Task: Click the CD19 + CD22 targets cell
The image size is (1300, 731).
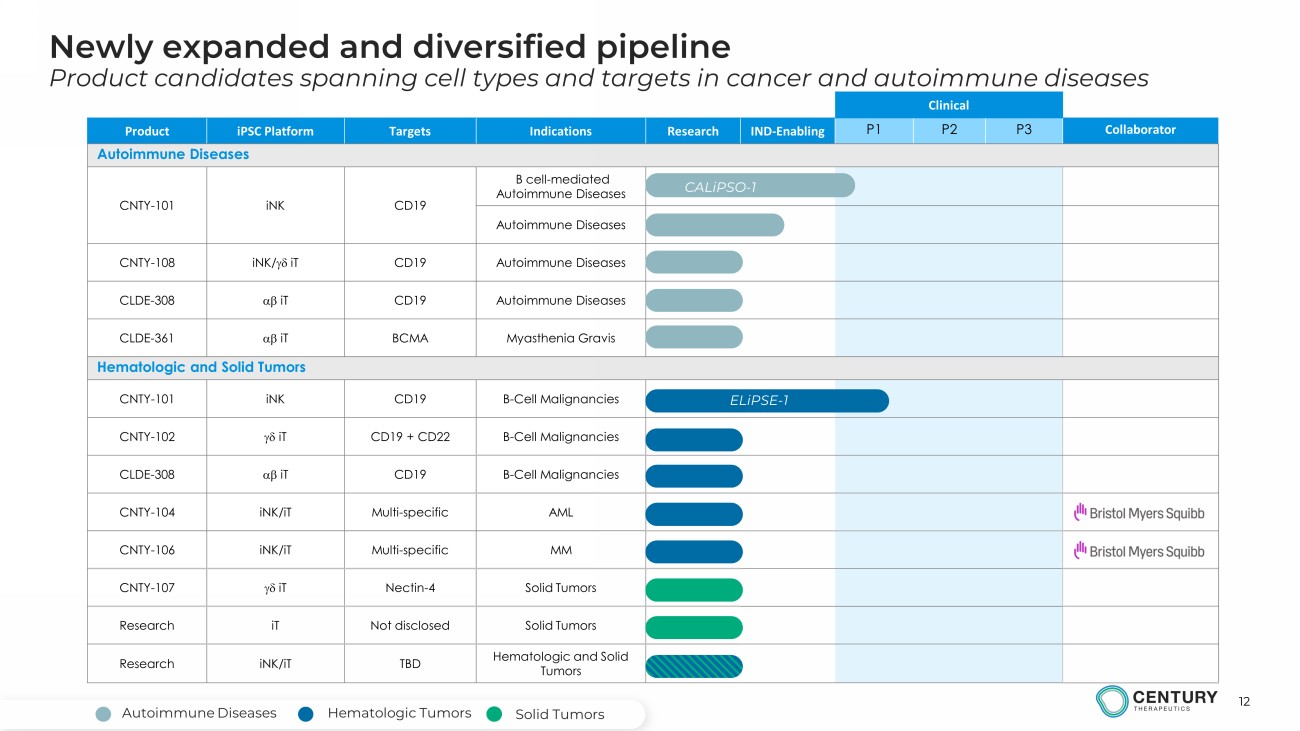Action: coord(410,437)
